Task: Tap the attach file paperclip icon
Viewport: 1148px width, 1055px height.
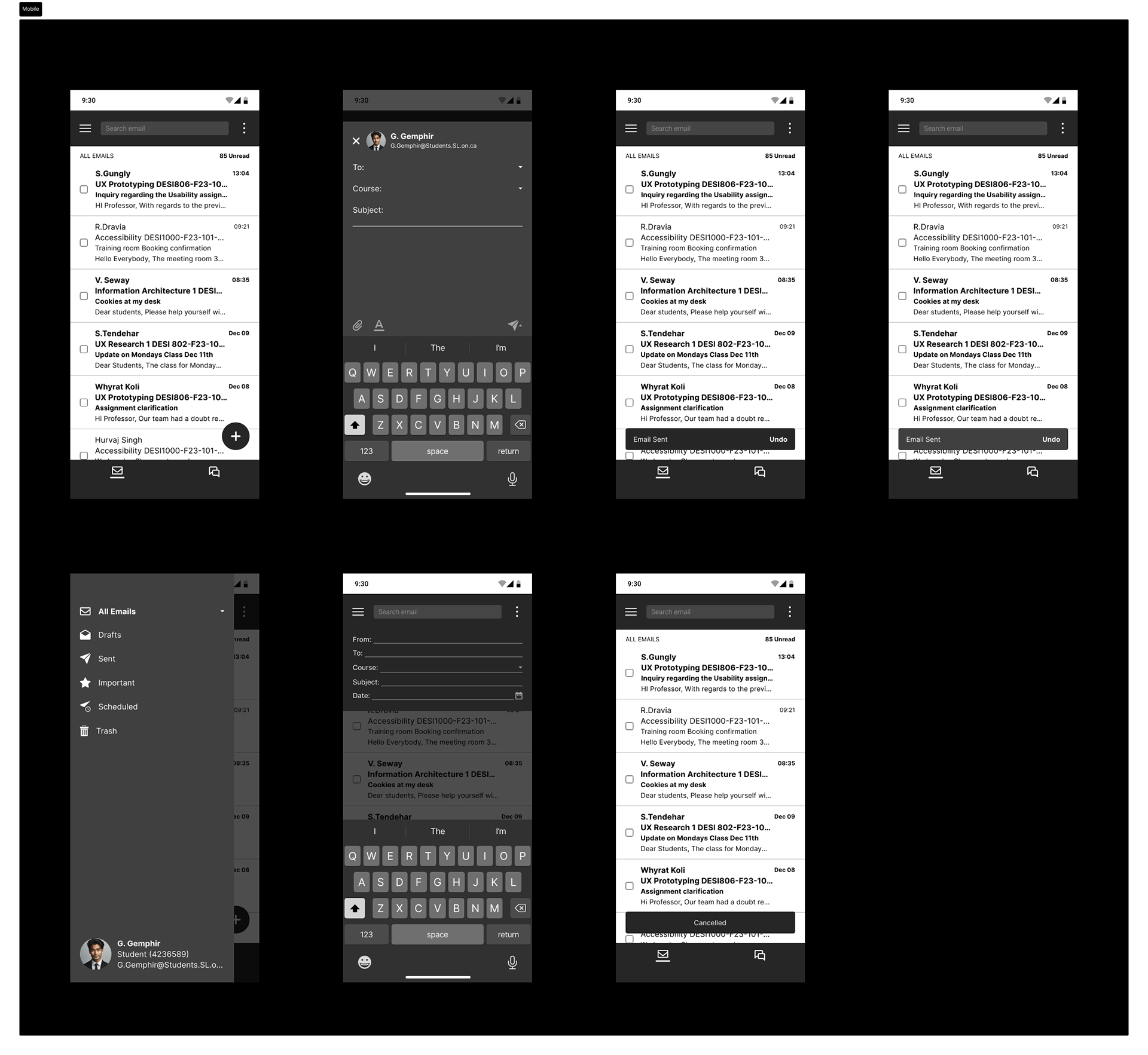Action: 358,325
